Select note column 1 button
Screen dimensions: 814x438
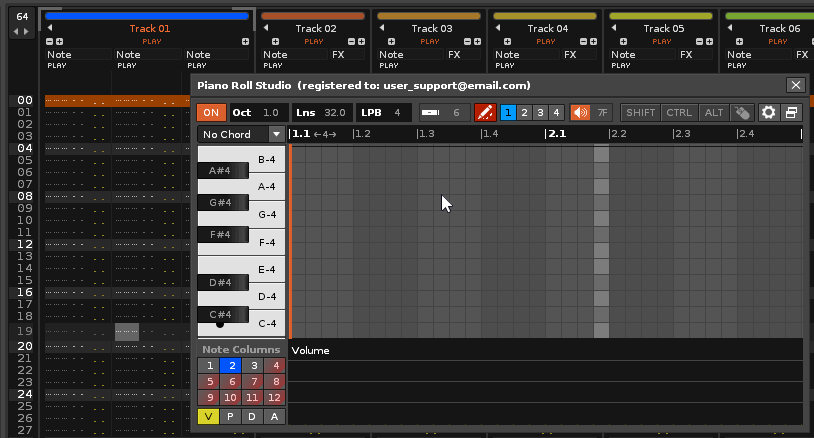(208, 366)
